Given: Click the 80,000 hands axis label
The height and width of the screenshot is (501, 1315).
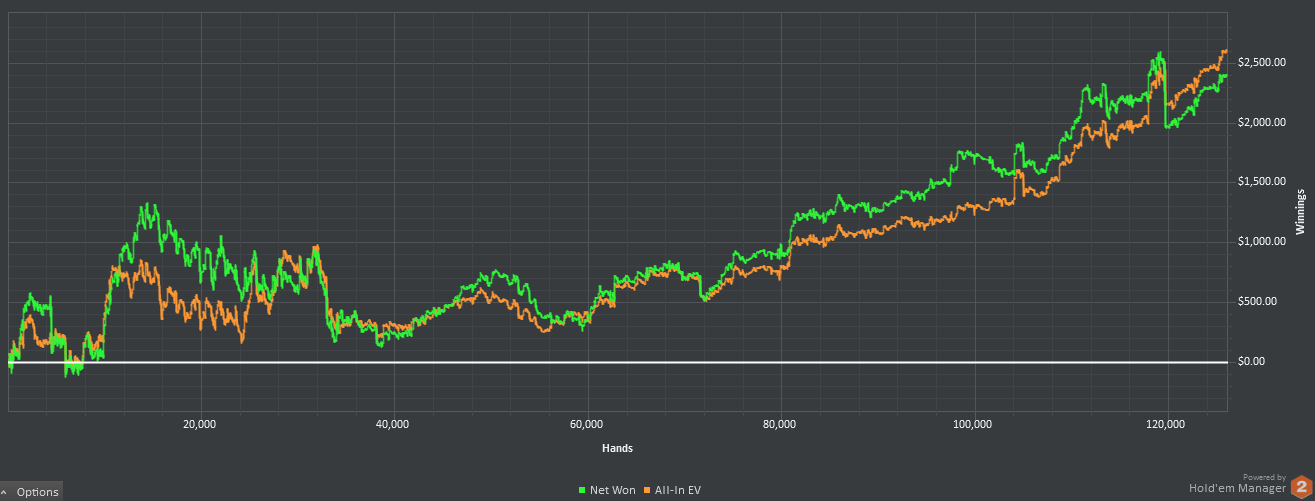Looking at the screenshot, I should (780, 424).
